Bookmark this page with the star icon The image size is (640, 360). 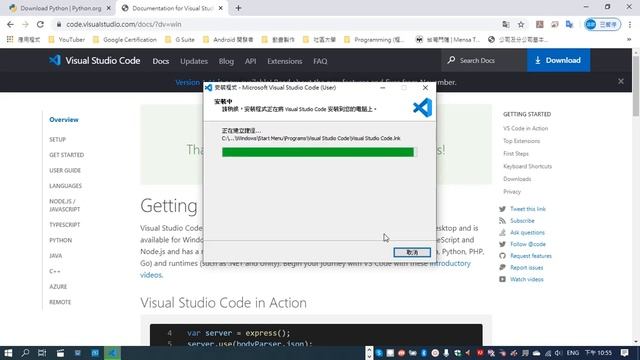coord(521,24)
